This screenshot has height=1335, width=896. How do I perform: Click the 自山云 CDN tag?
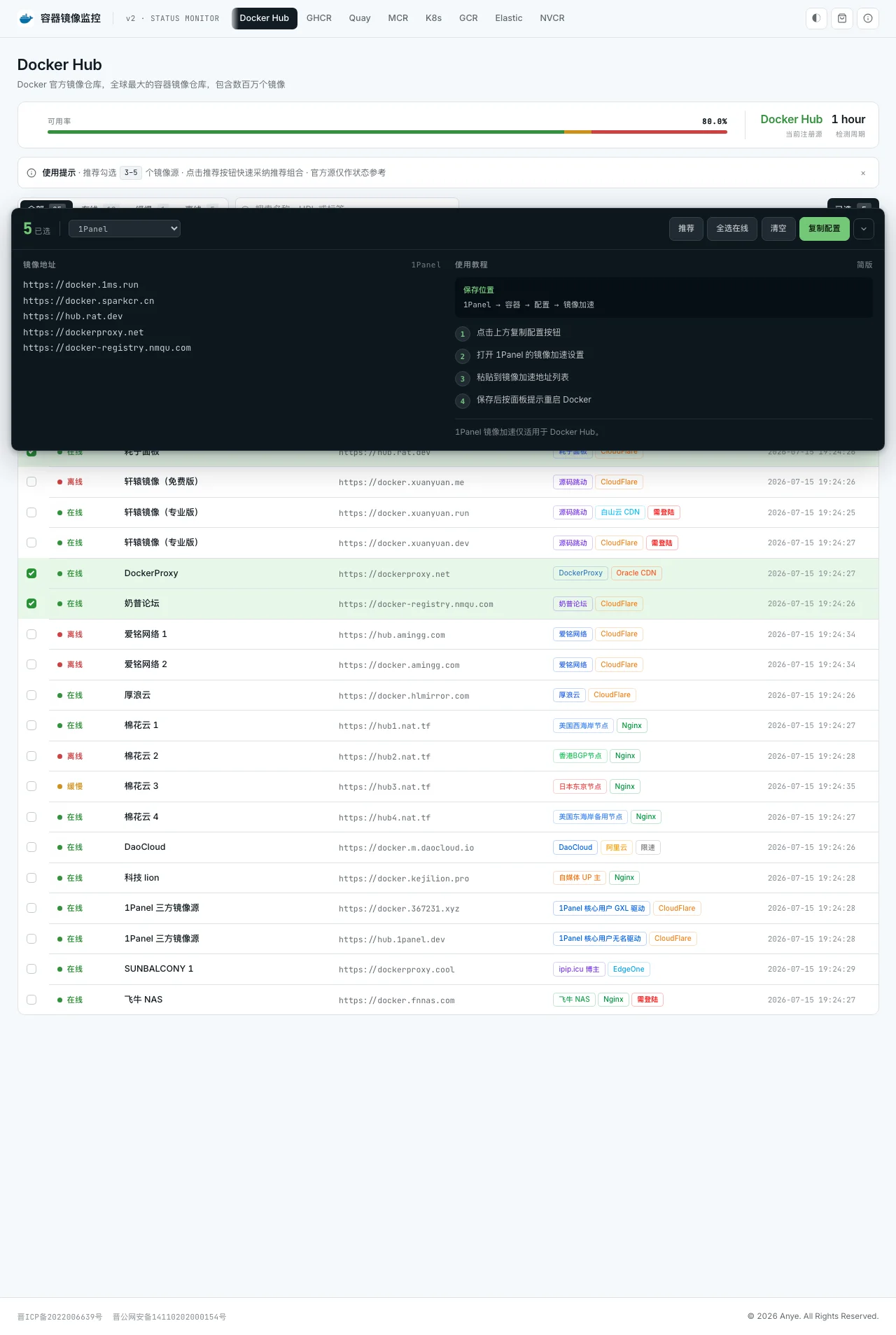(x=620, y=512)
